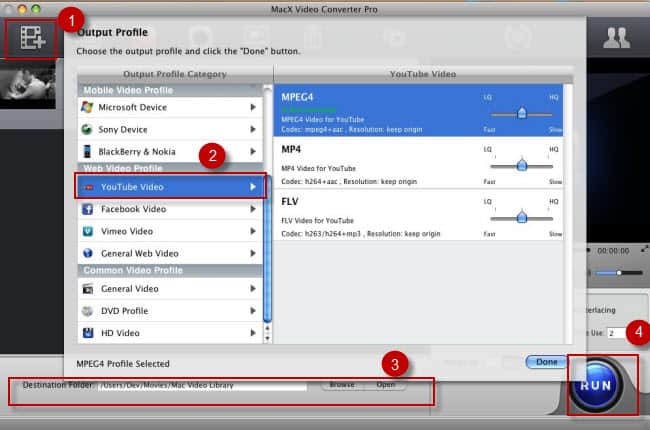Screen dimensions: 650x430
Task: Click the loaded video thumbnail
Action: pos(28,86)
